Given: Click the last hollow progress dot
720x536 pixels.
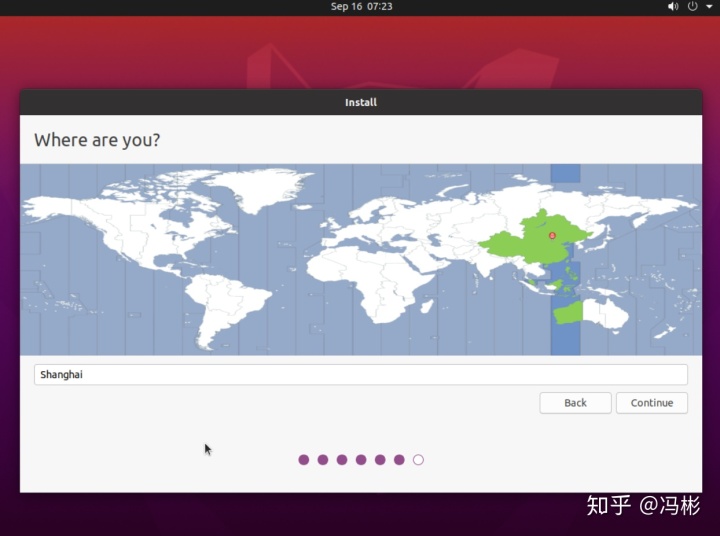Looking at the screenshot, I should point(418,460).
